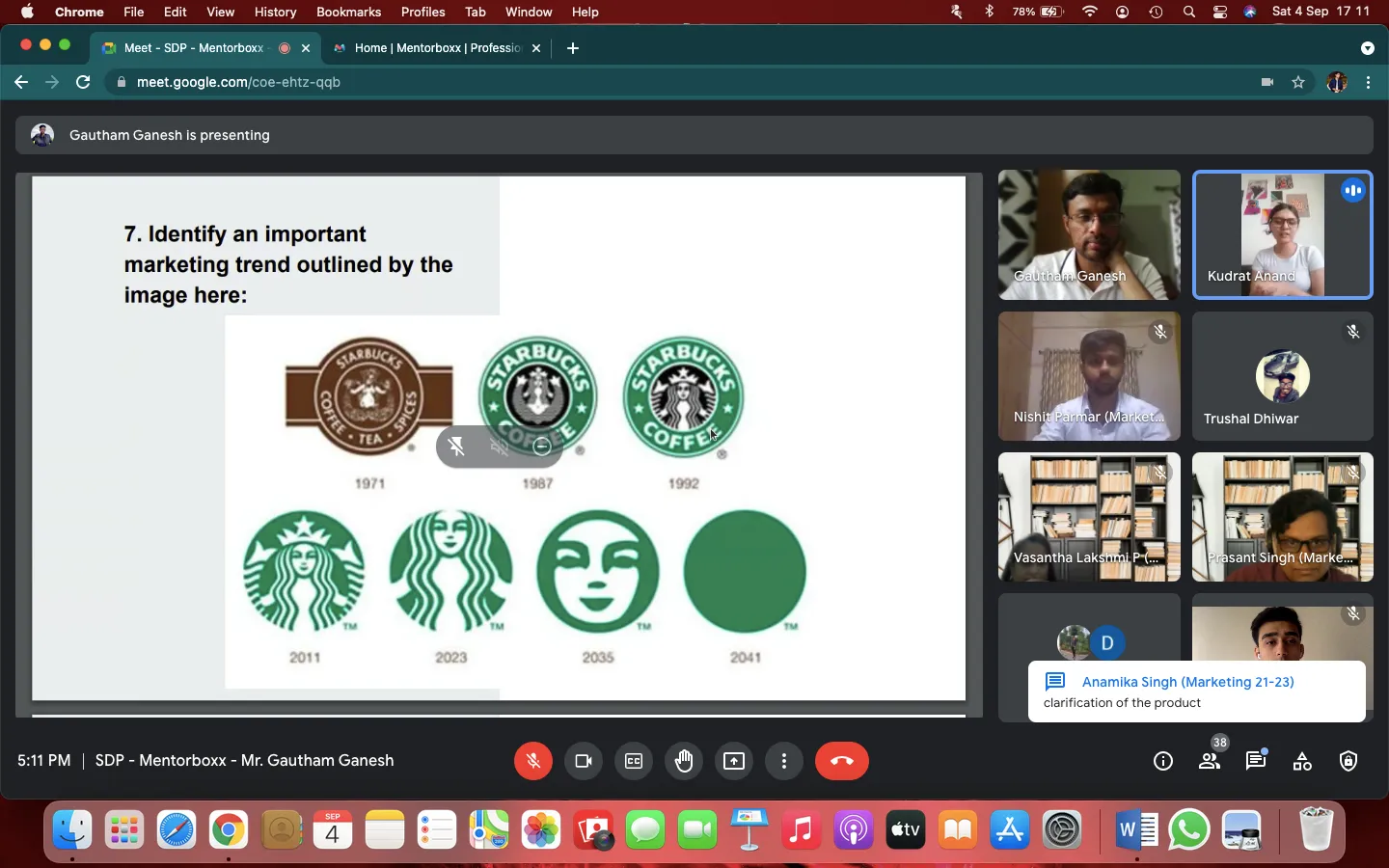Screen dimensions: 1389x868
Task: Unmute the microphone in Meet controls
Action: coord(532,761)
